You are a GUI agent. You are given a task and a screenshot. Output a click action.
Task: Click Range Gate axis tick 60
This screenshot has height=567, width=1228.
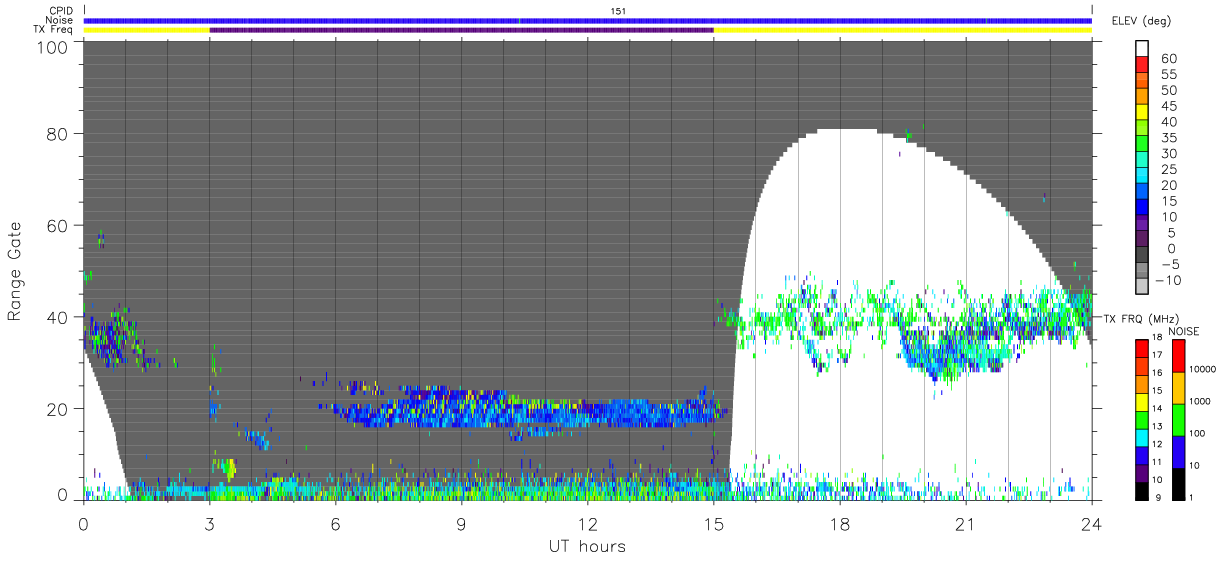point(59,225)
